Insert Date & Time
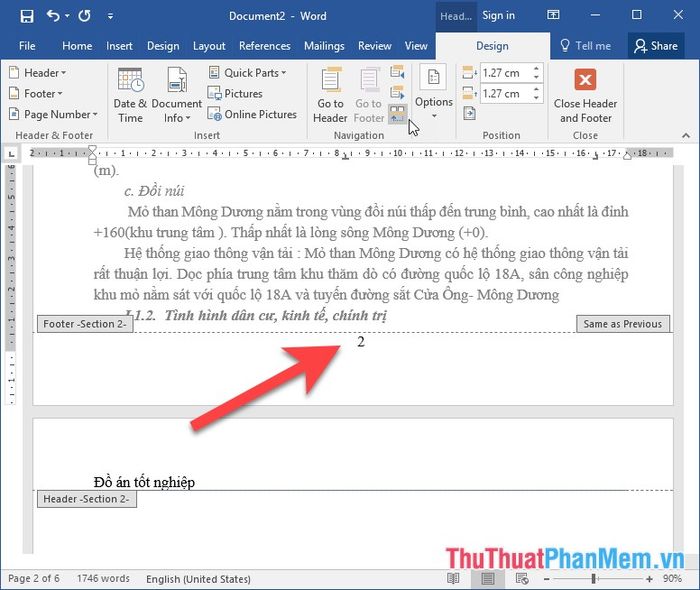This screenshot has height=590, width=700. pos(130,95)
